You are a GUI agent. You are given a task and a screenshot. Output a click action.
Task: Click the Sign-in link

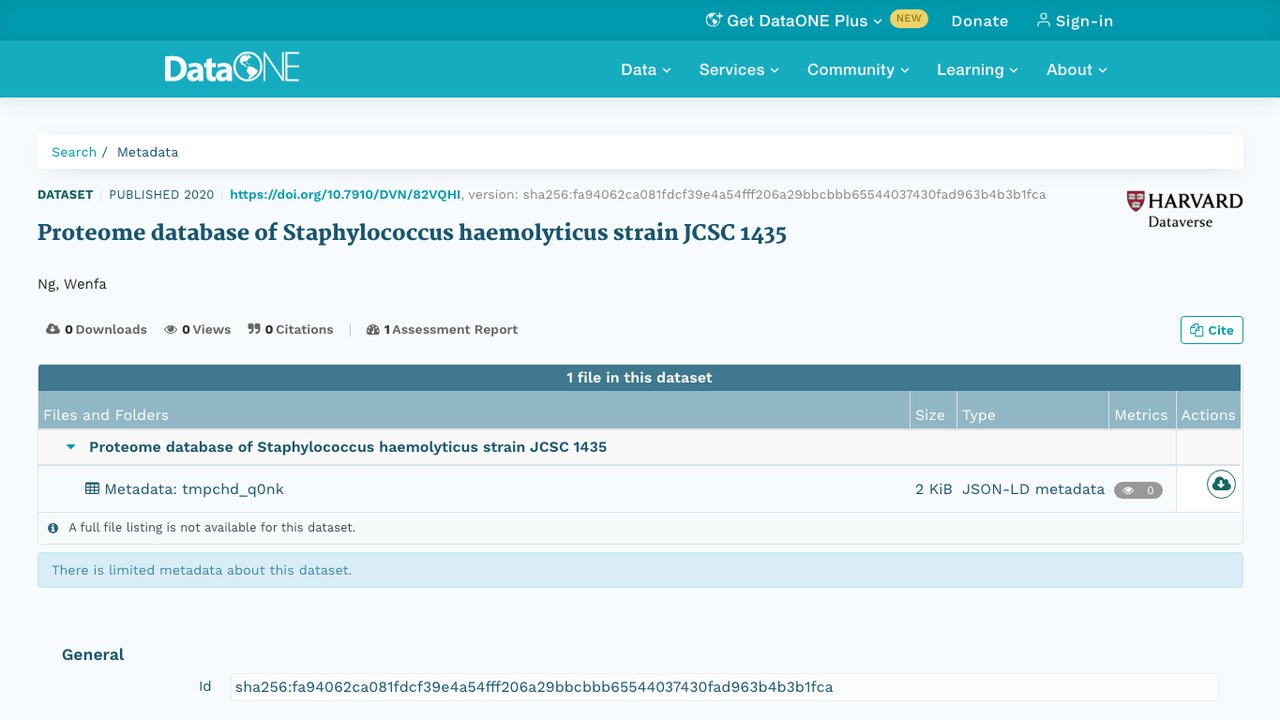pos(1075,20)
